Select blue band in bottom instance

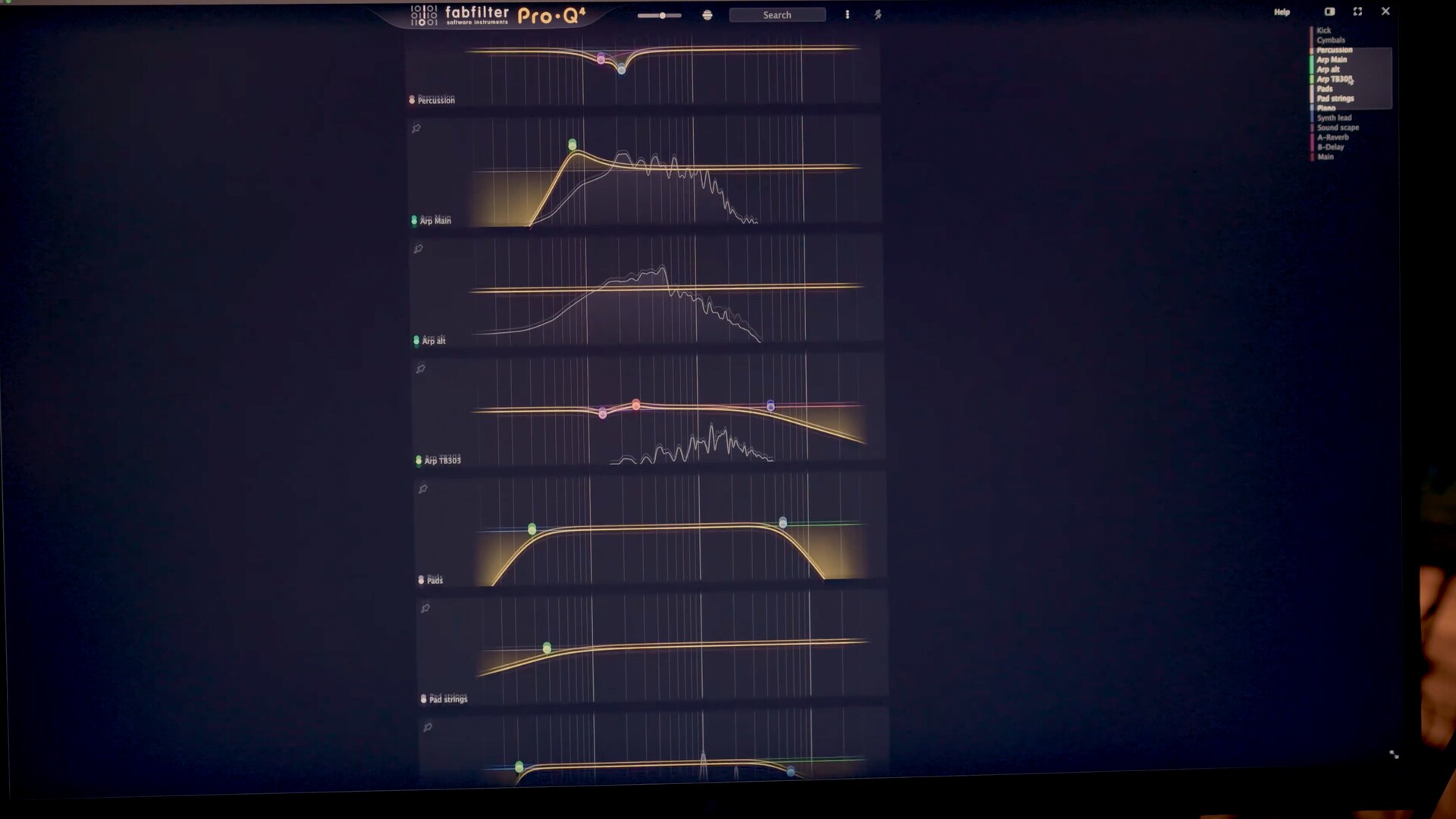click(x=791, y=771)
